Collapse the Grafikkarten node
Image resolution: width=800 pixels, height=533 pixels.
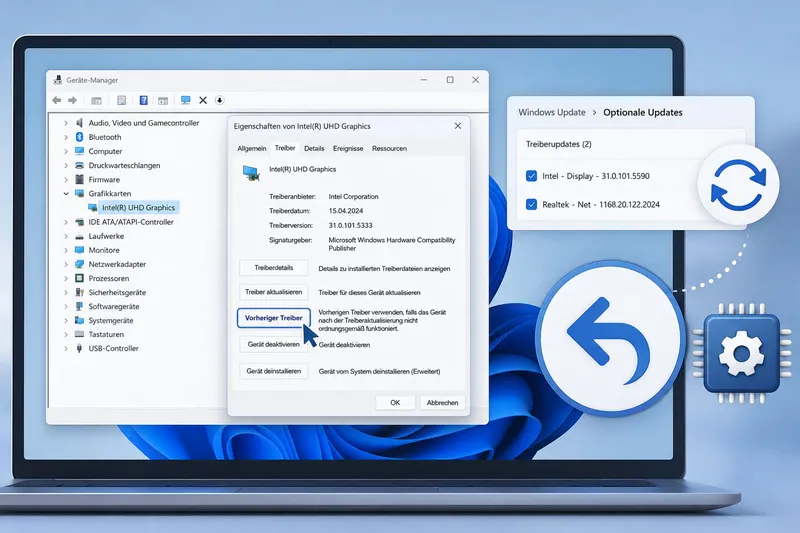[x=66, y=194]
